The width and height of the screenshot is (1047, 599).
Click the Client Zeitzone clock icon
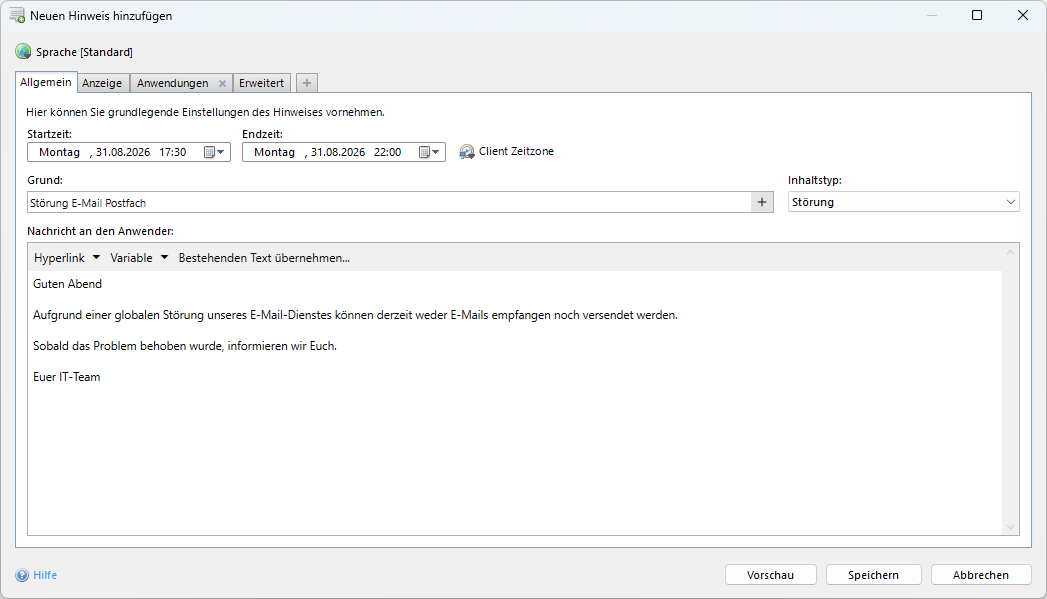point(467,152)
